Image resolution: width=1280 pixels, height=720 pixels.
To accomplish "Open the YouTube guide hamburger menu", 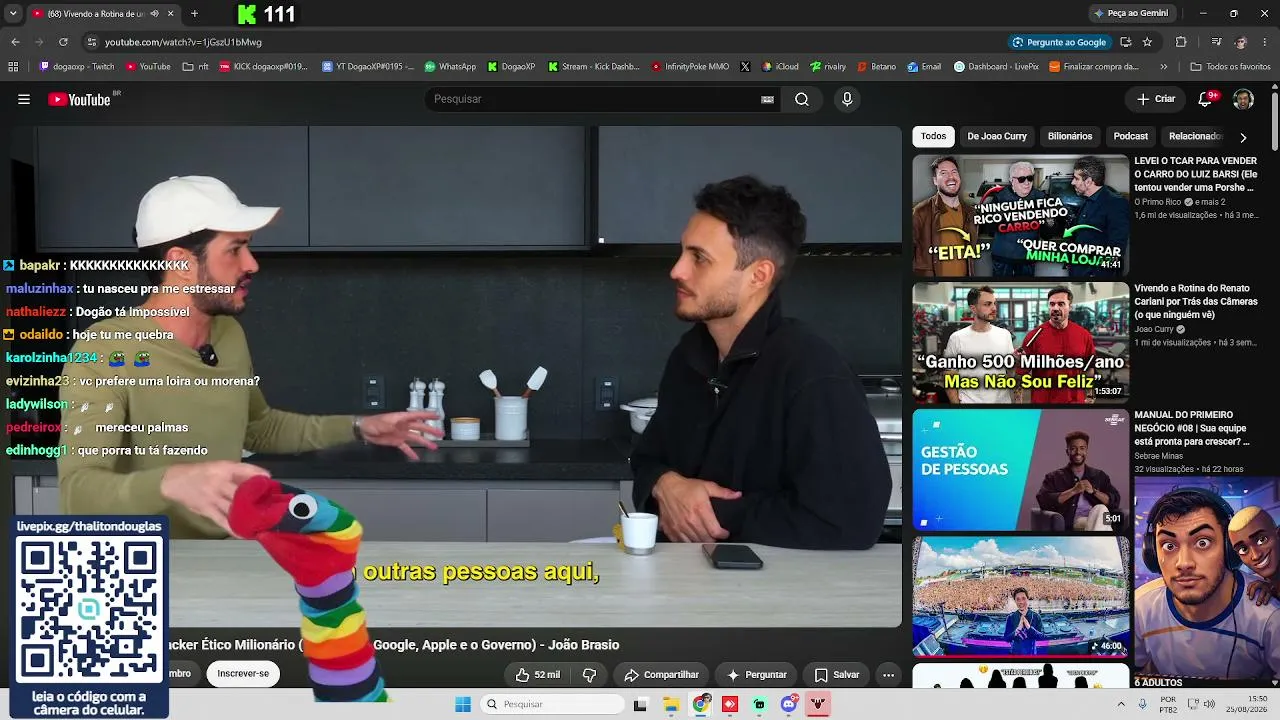I will pyautogui.click(x=24, y=99).
